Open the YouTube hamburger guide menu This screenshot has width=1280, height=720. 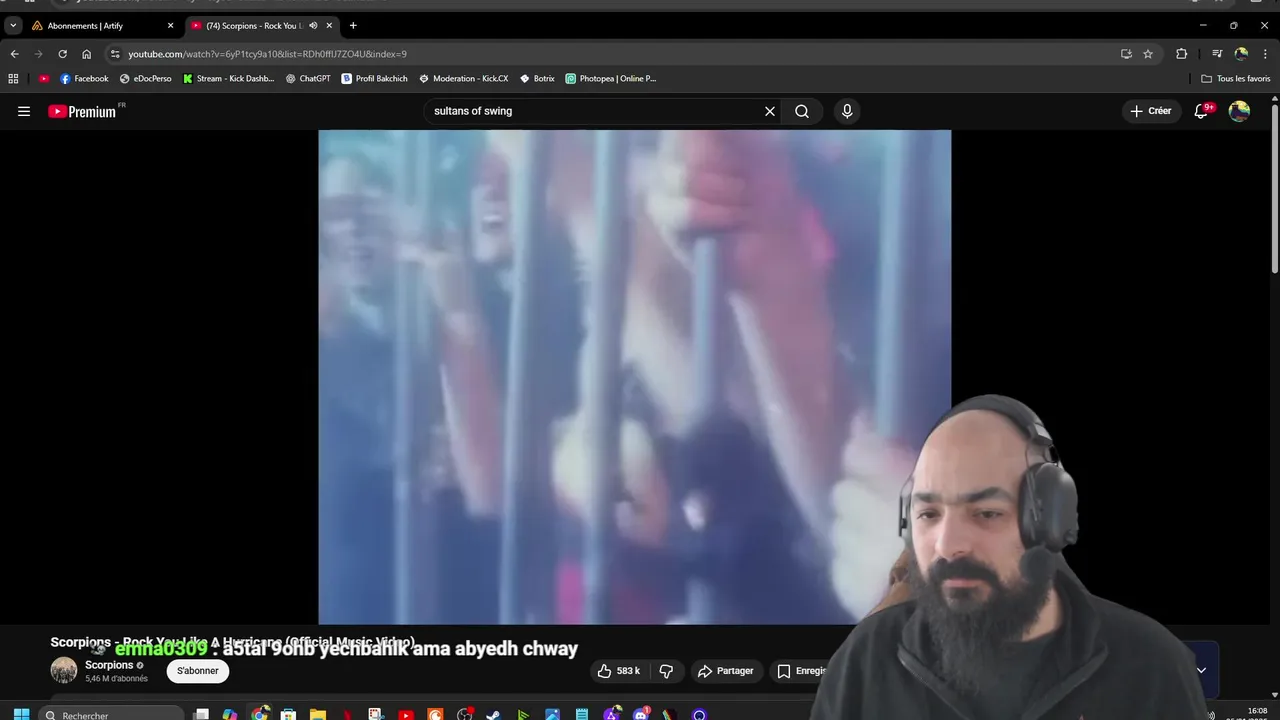(x=24, y=111)
